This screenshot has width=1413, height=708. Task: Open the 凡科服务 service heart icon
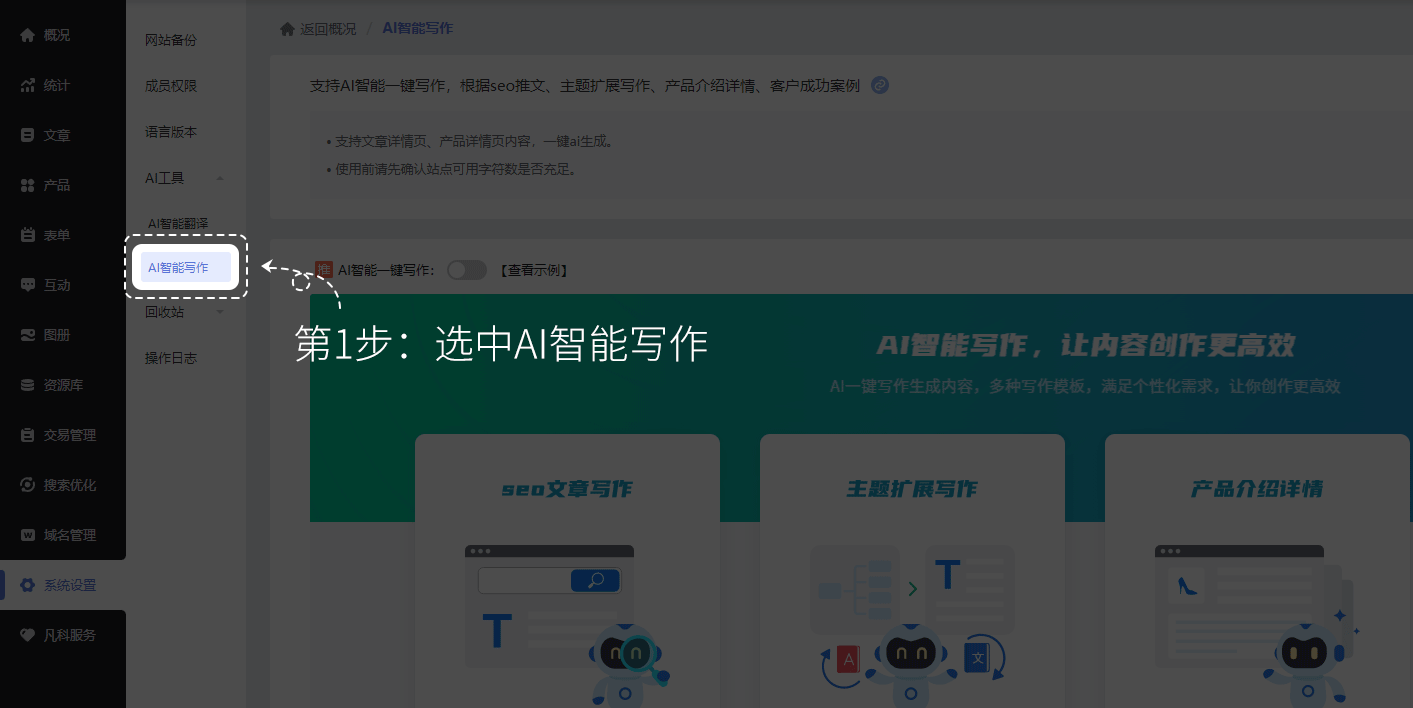click(x=28, y=635)
